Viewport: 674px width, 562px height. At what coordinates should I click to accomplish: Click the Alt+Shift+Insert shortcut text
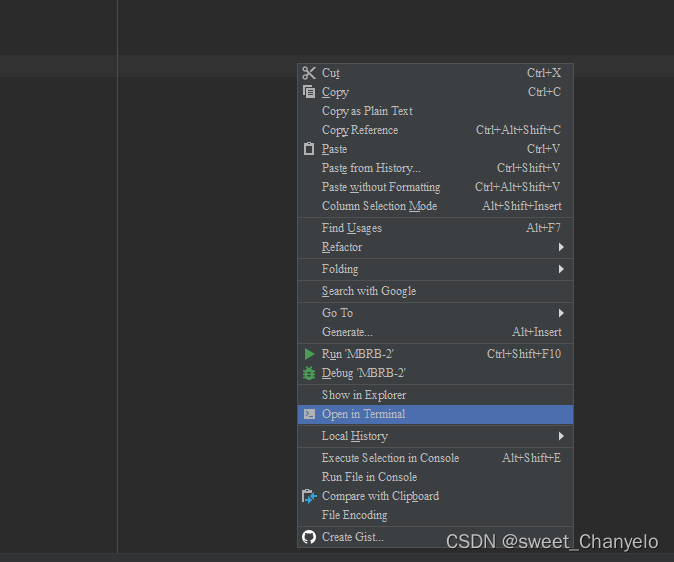click(x=522, y=206)
